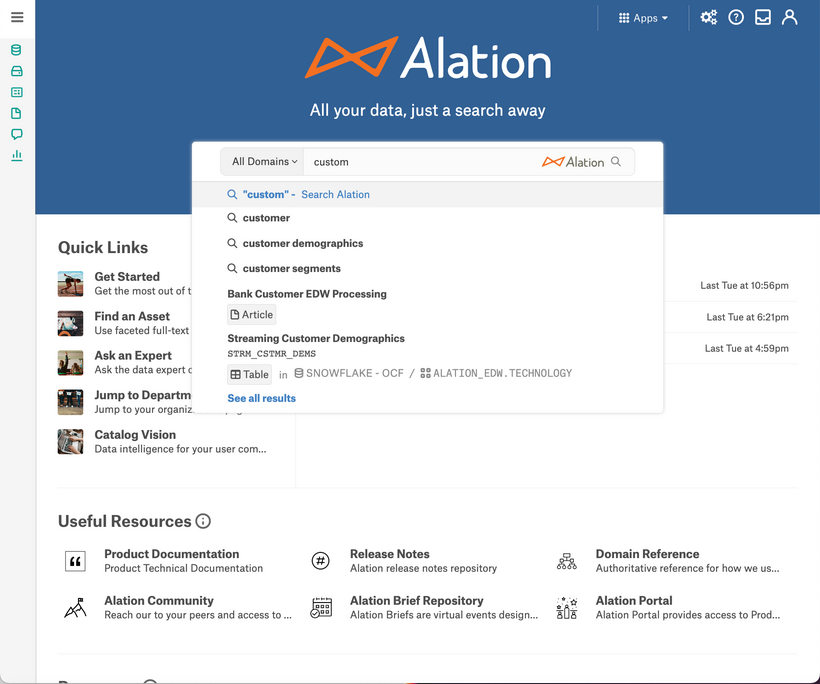Image resolution: width=820 pixels, height=684 pixels.
Task: Open the Documents icon in the sidebar
Action: tap(15, 113)
